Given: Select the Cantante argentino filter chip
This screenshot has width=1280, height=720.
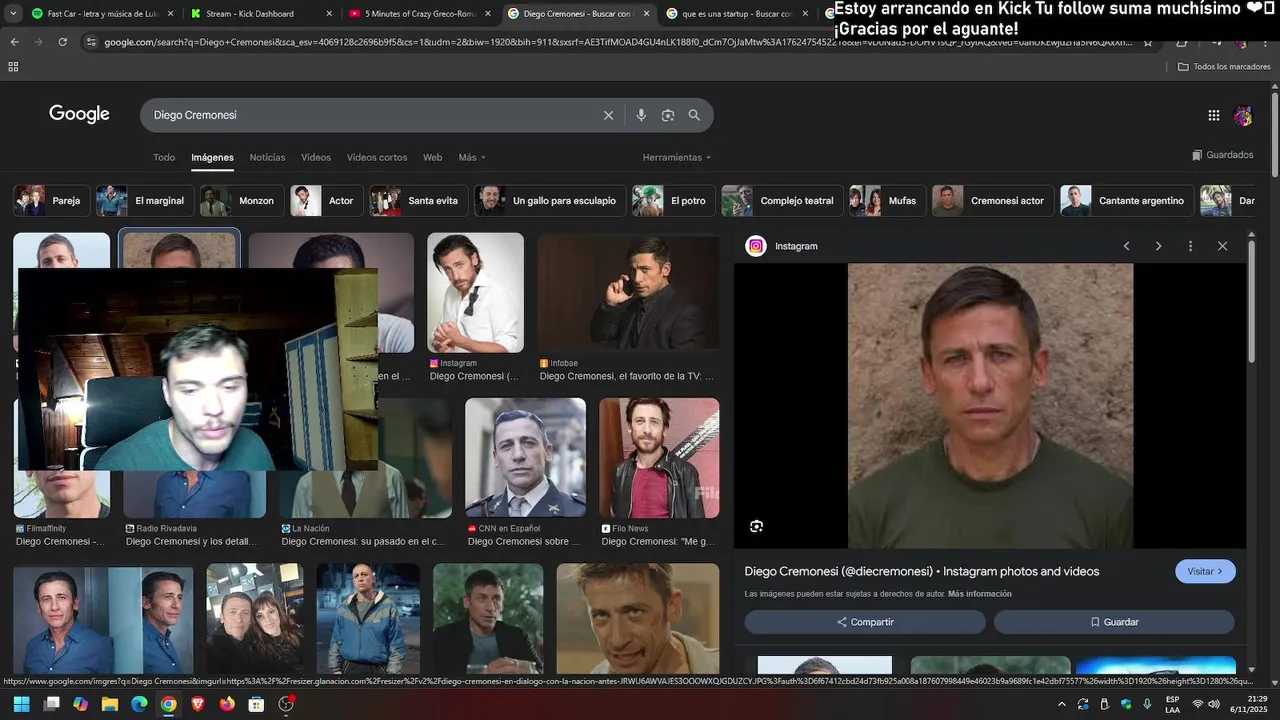Looking at the screenshot, I should pyautogui.click(x=1126, y=201).
